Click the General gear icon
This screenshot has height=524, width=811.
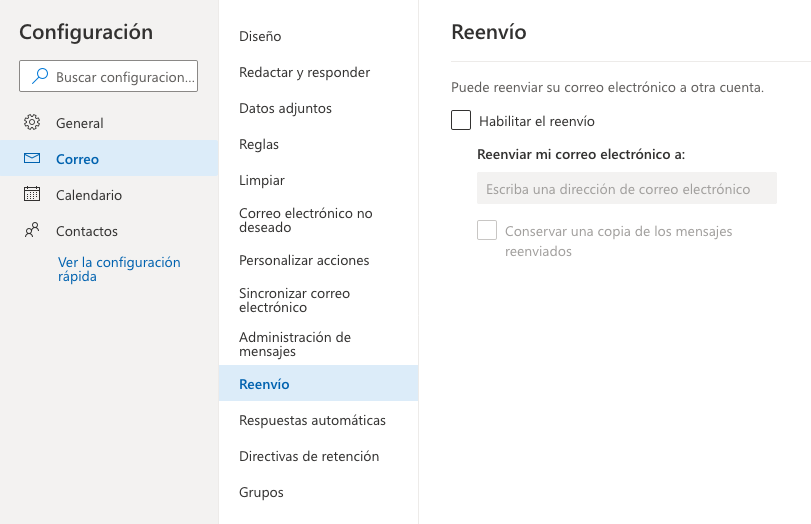click(x=32, y=123)
